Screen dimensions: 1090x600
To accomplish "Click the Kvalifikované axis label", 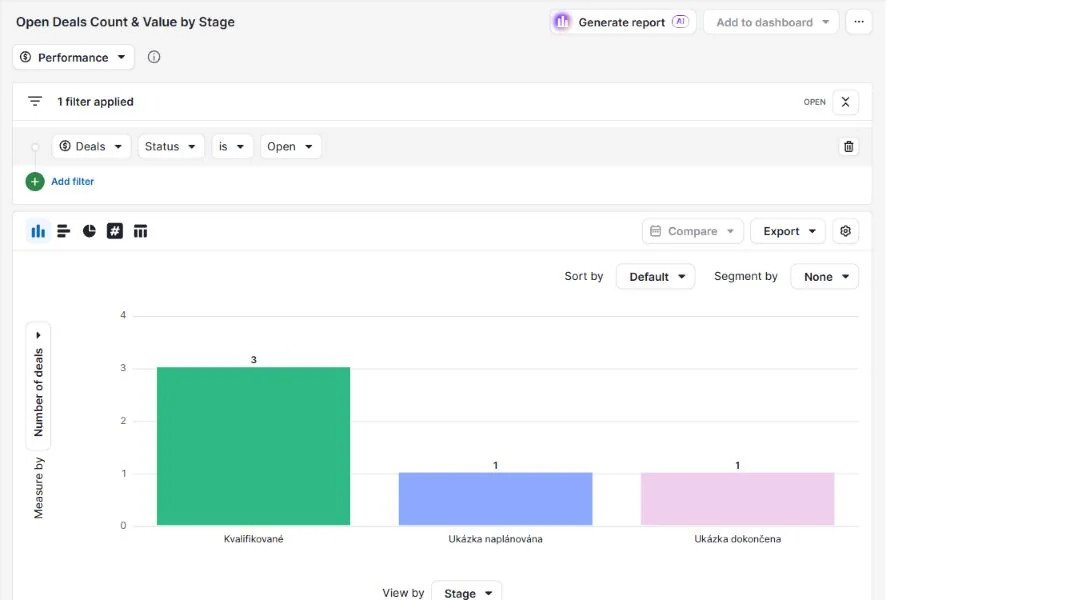I will pos(254,539).
